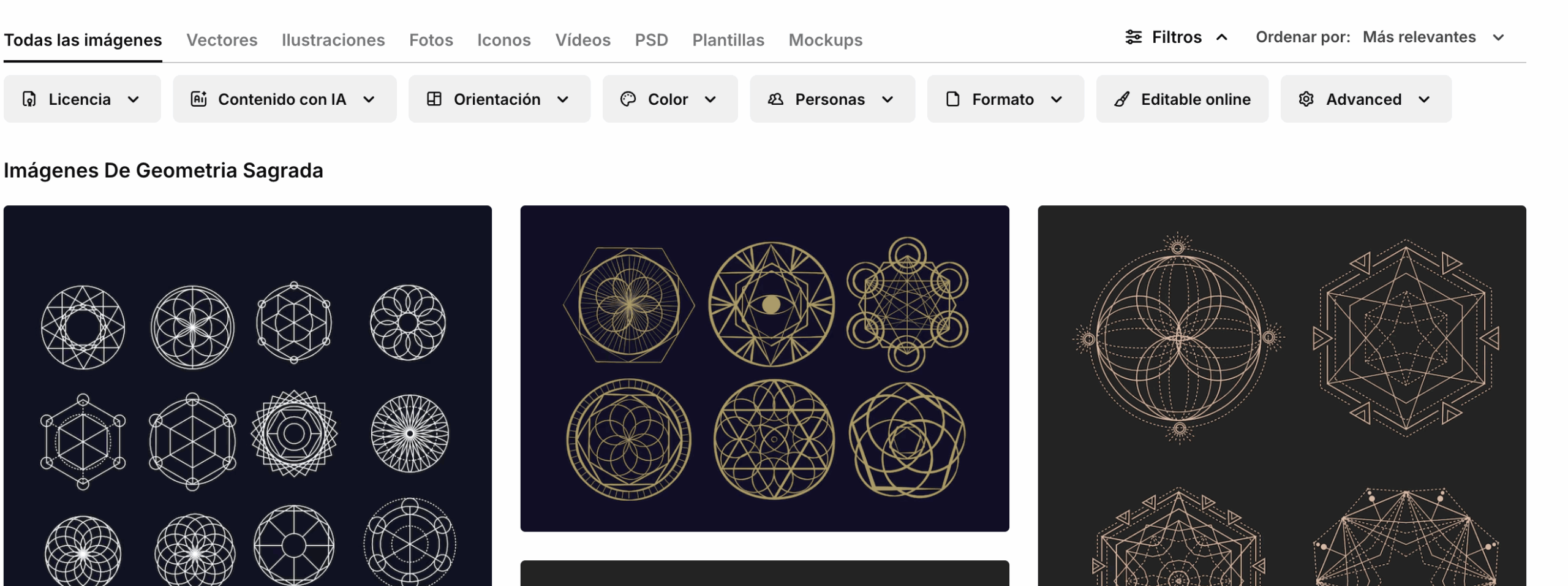Image resolution: width=1568 pixels, height=586 pixels.
Task: Open the Color filter dropdown
Action: pyautogui.click(x=670, y=99)
